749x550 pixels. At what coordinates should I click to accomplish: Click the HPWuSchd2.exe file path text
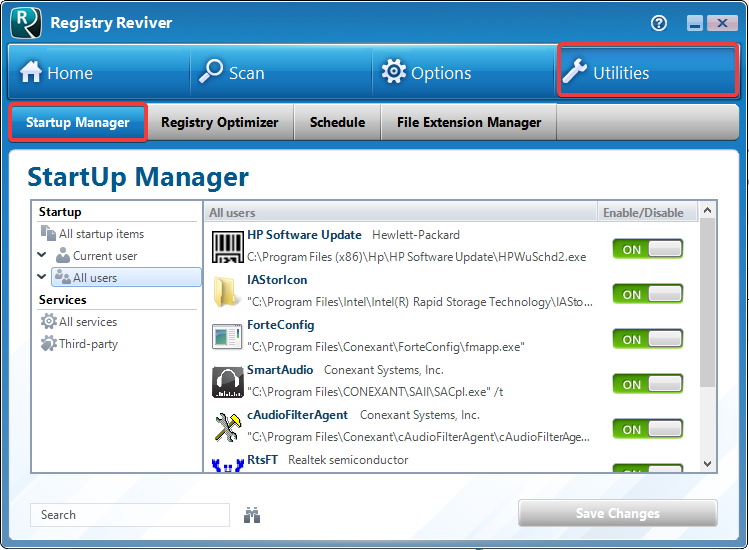point(417,257)
